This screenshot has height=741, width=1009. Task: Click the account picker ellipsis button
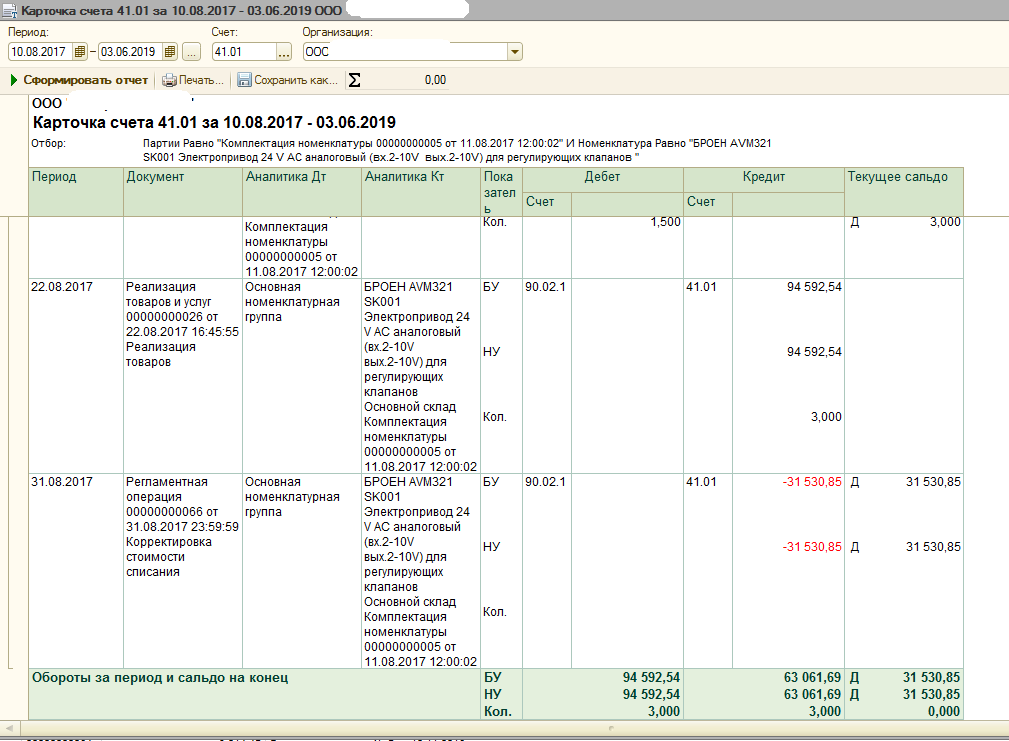tap(283, 52)
